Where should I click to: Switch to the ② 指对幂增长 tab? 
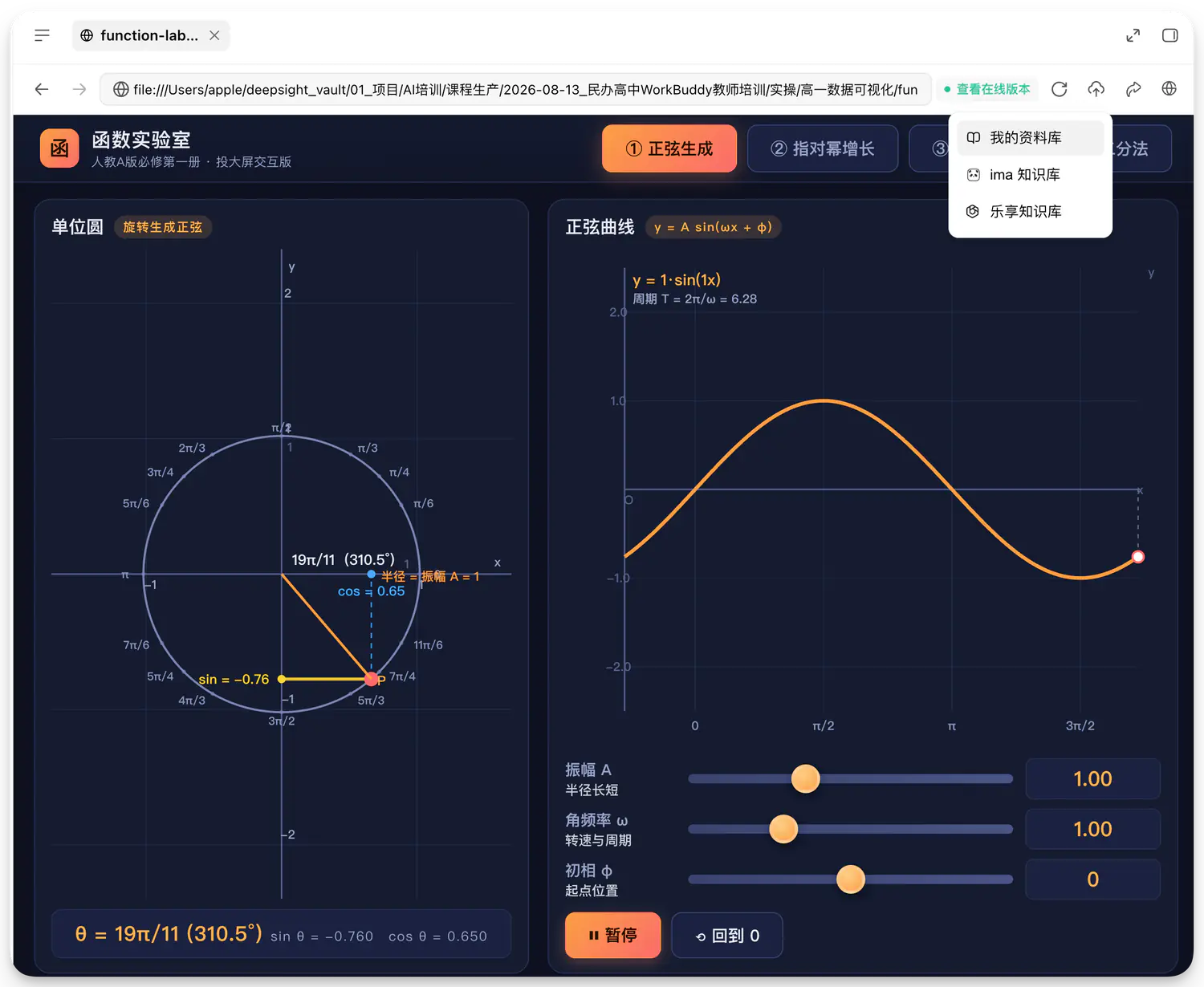(x=823, y=148)
